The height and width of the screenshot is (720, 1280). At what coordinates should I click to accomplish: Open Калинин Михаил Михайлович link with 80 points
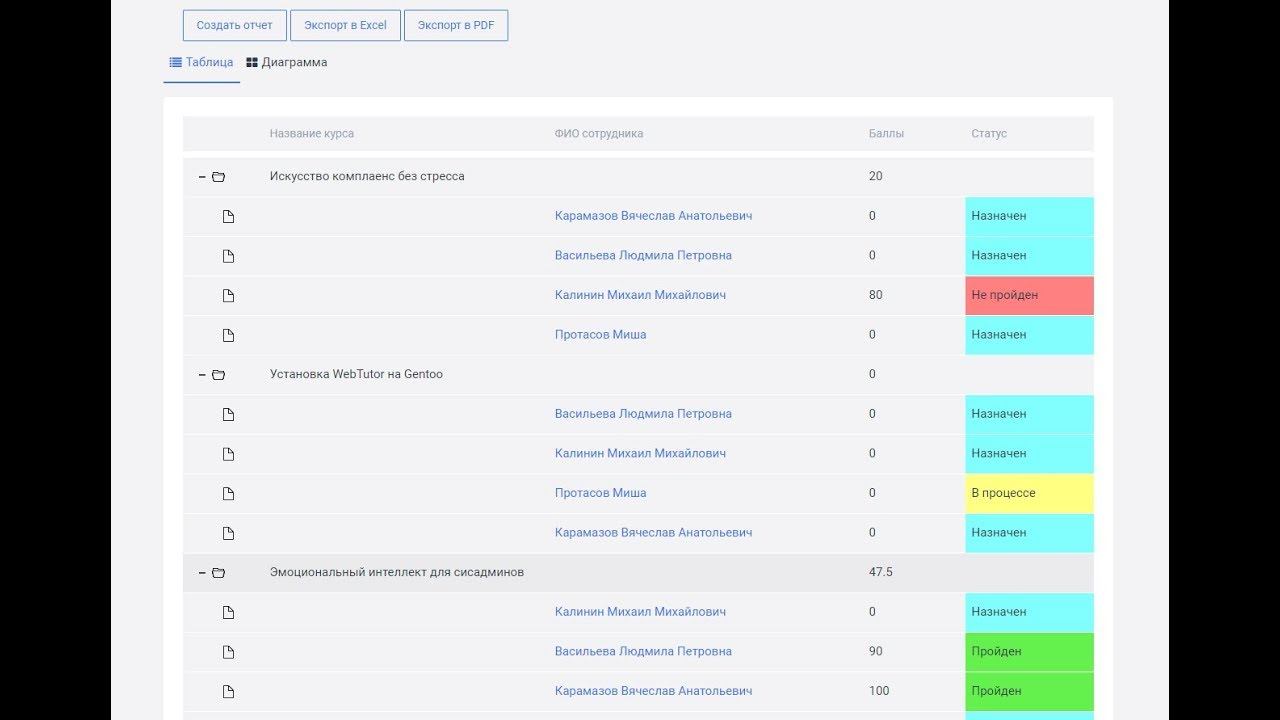pos(640,295)
